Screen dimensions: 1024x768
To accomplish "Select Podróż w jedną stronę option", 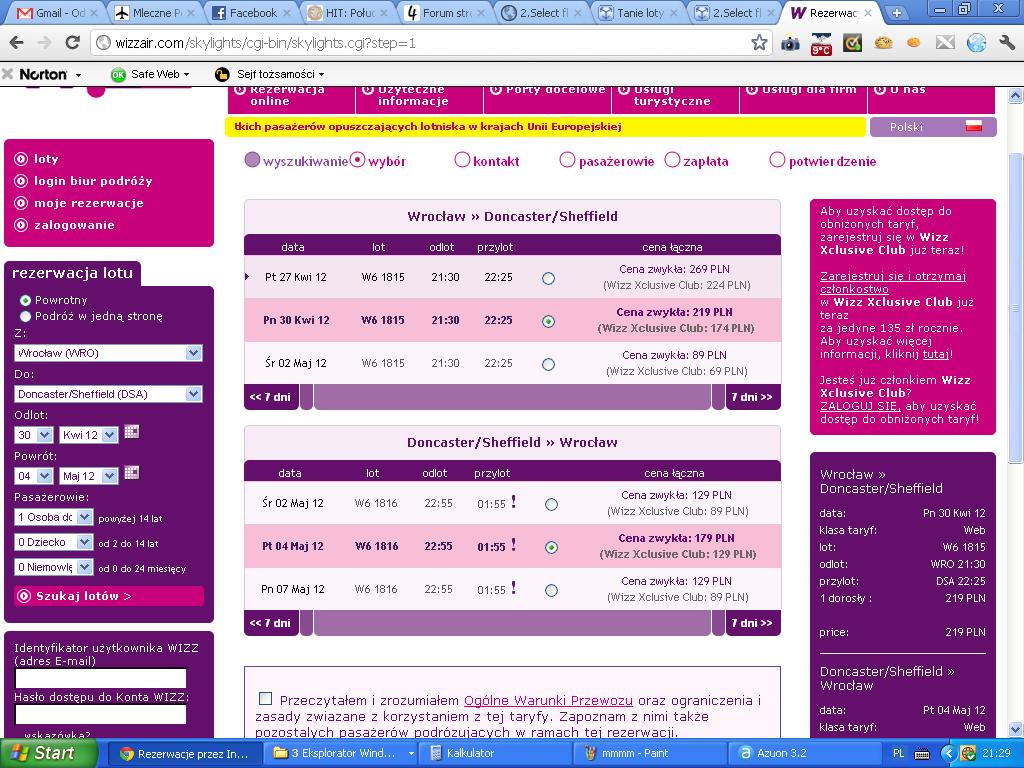I will (25, 316).
